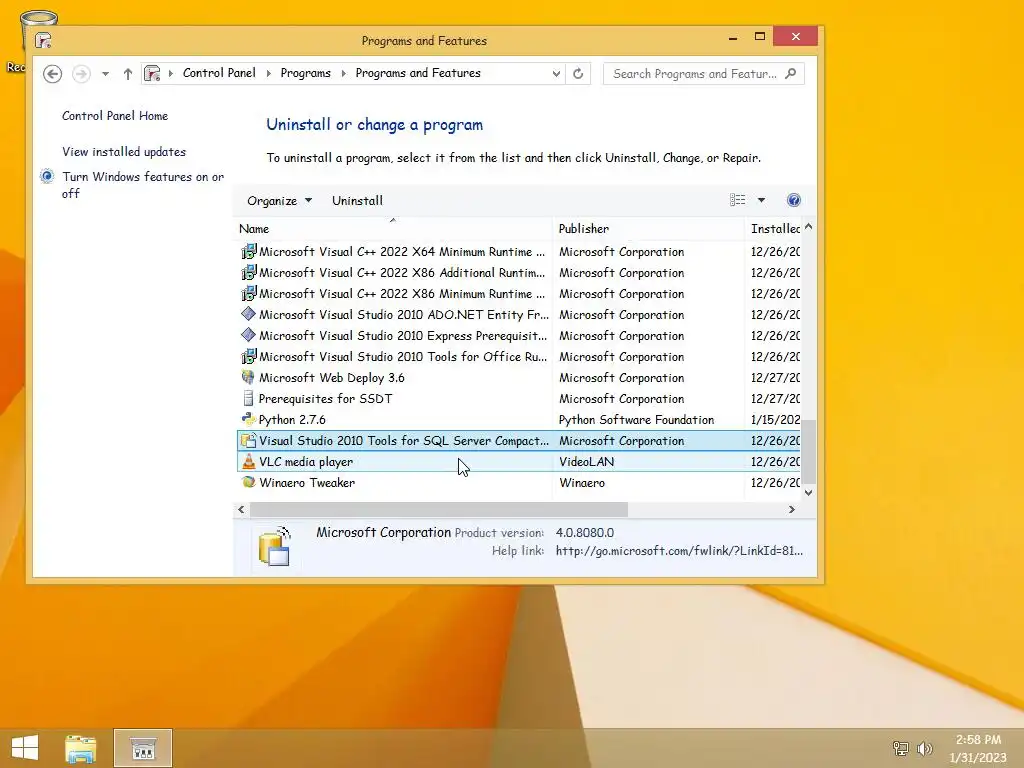
Task: Go up one level with Up arrow
Action: point(128,74)
